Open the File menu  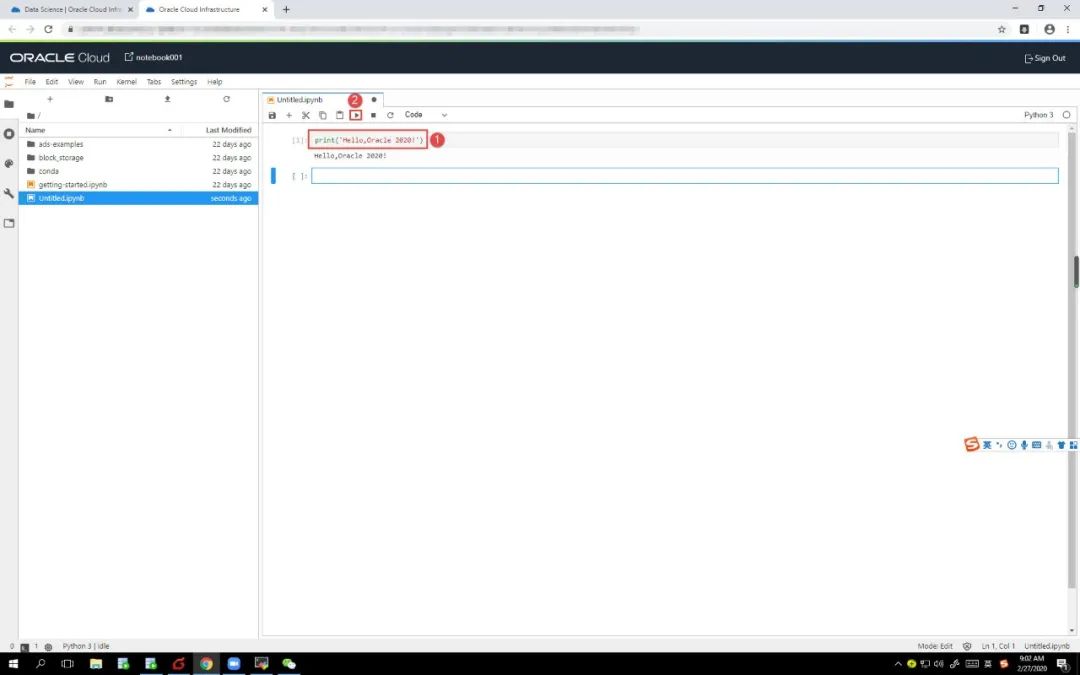(x=30, y=81)
